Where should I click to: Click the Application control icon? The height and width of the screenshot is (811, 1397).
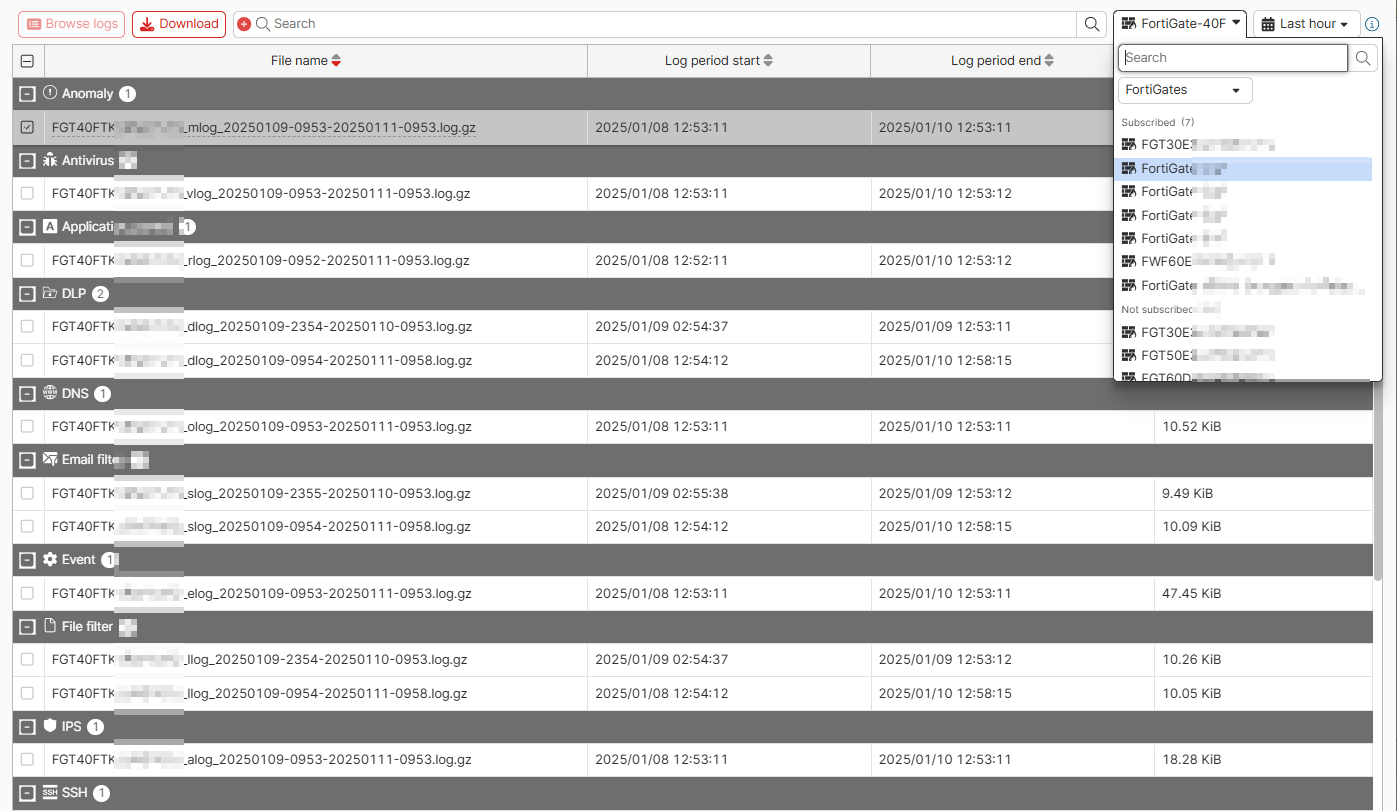50,226
